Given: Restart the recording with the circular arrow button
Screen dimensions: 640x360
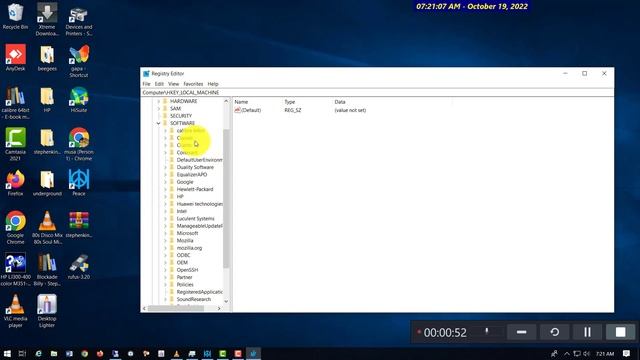Looking at the screenshot, I should coord(554,332).
